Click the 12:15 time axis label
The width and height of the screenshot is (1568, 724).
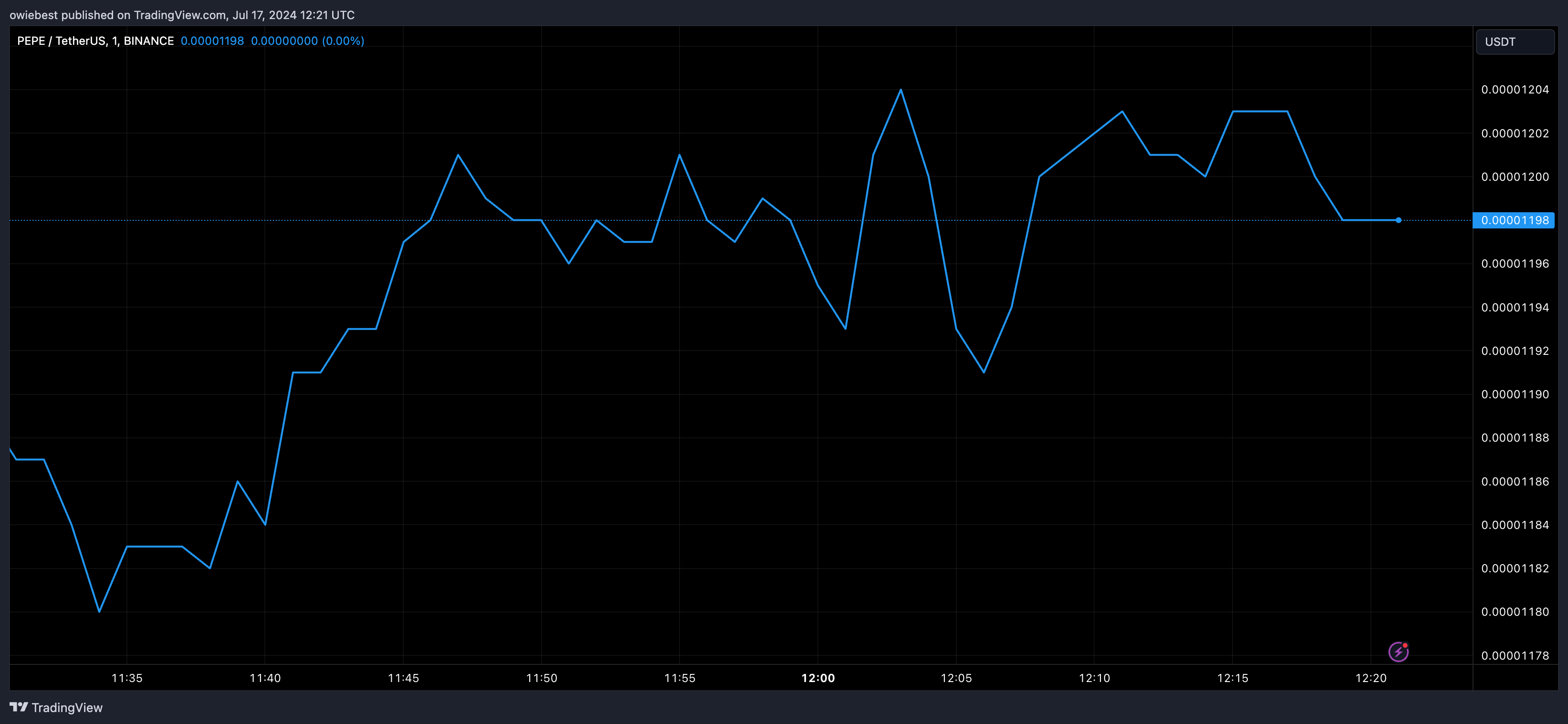click(x=1232, y=678)
